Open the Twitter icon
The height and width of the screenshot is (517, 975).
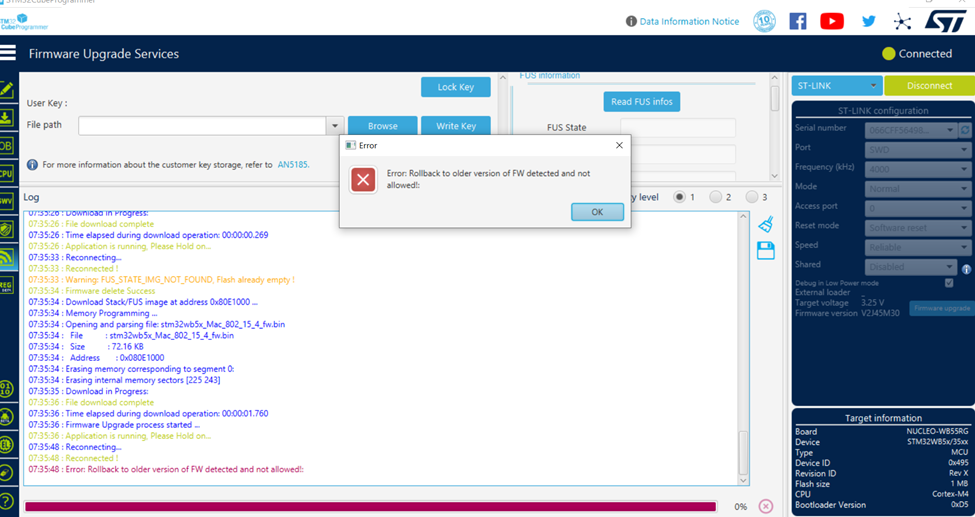coord(869,21)
